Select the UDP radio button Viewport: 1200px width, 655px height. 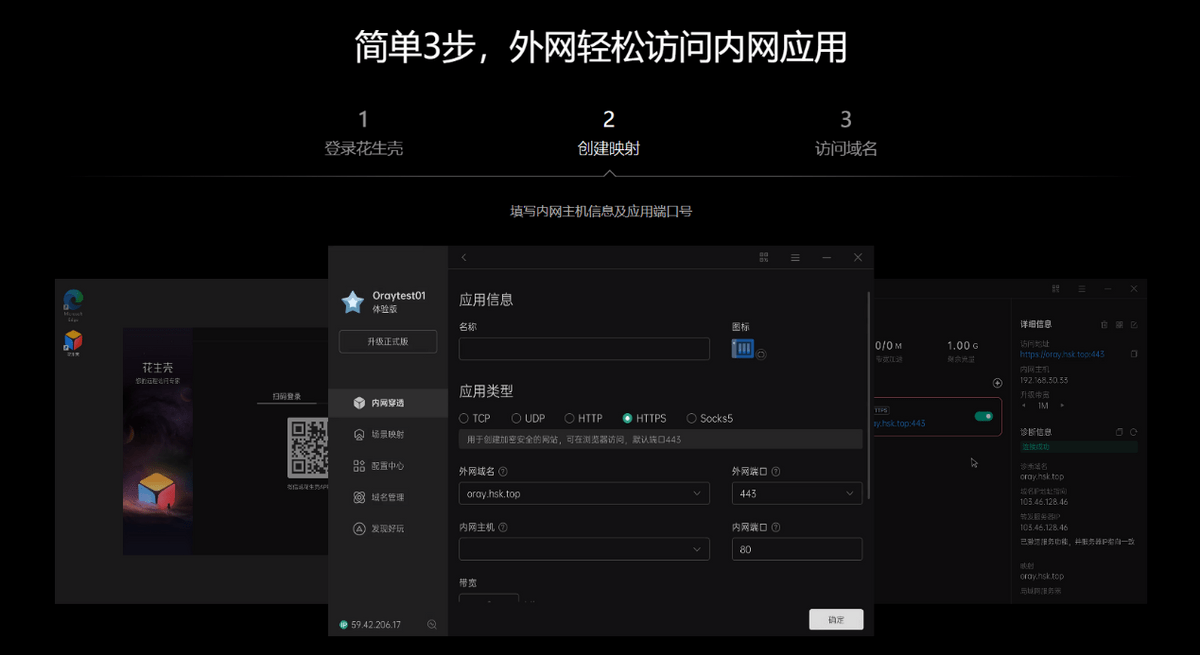pyautogui.click(x=516, y=419)
